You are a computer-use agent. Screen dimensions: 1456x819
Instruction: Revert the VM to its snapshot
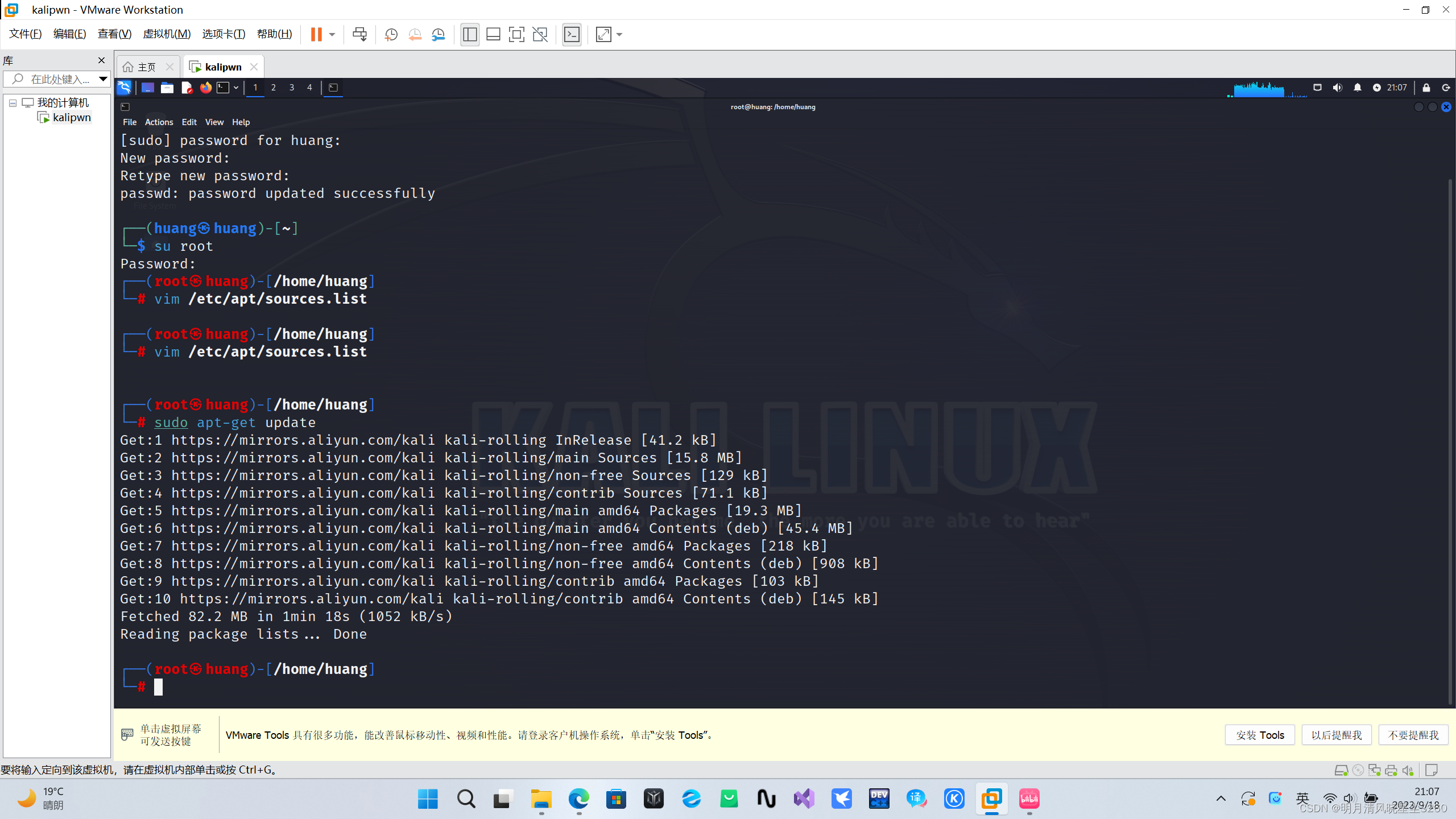click(415, 35)
